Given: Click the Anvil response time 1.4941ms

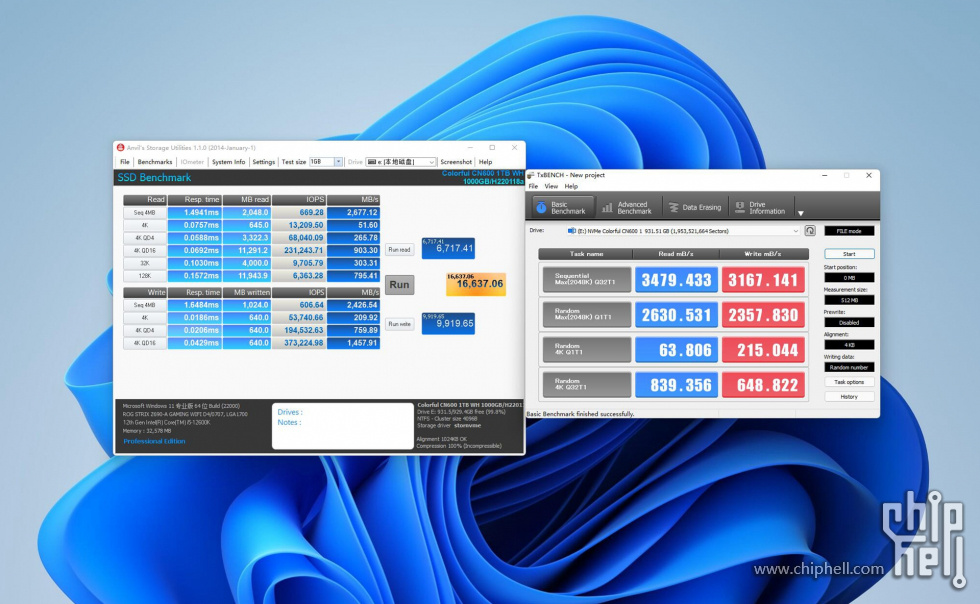Looking at the screenshot, I should click(194, 213).
